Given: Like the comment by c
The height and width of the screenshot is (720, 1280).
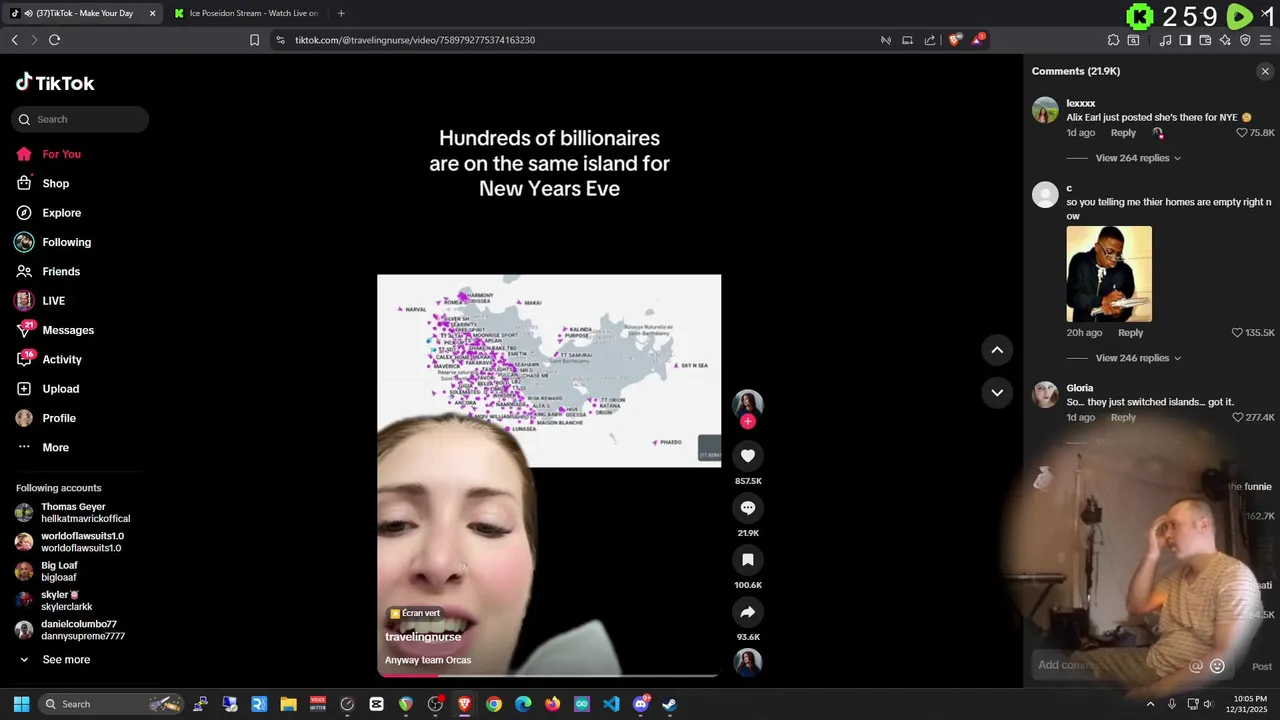Looking at the screenshot, I should pos(1237,333).
